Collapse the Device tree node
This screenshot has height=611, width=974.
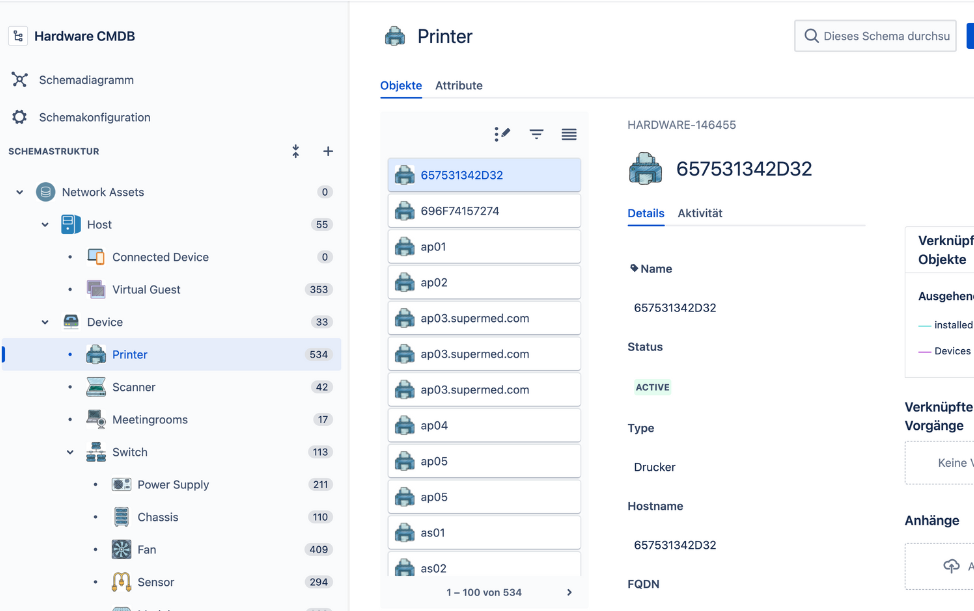point(45,322)
